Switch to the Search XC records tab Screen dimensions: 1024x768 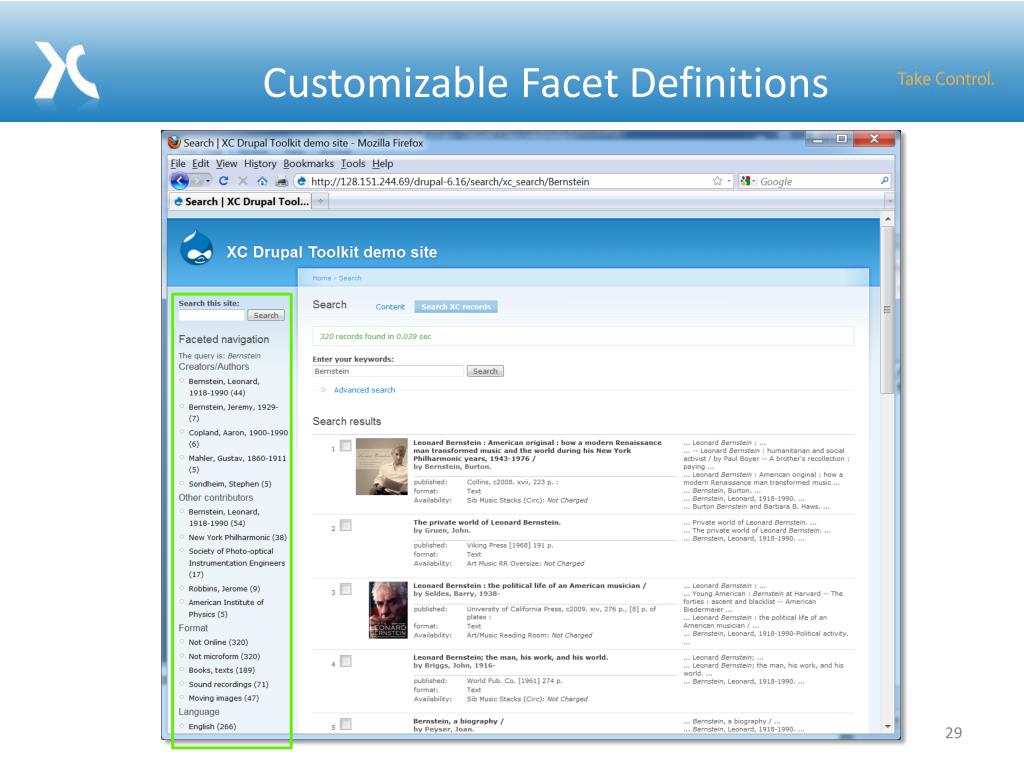(x=456, y=306)
